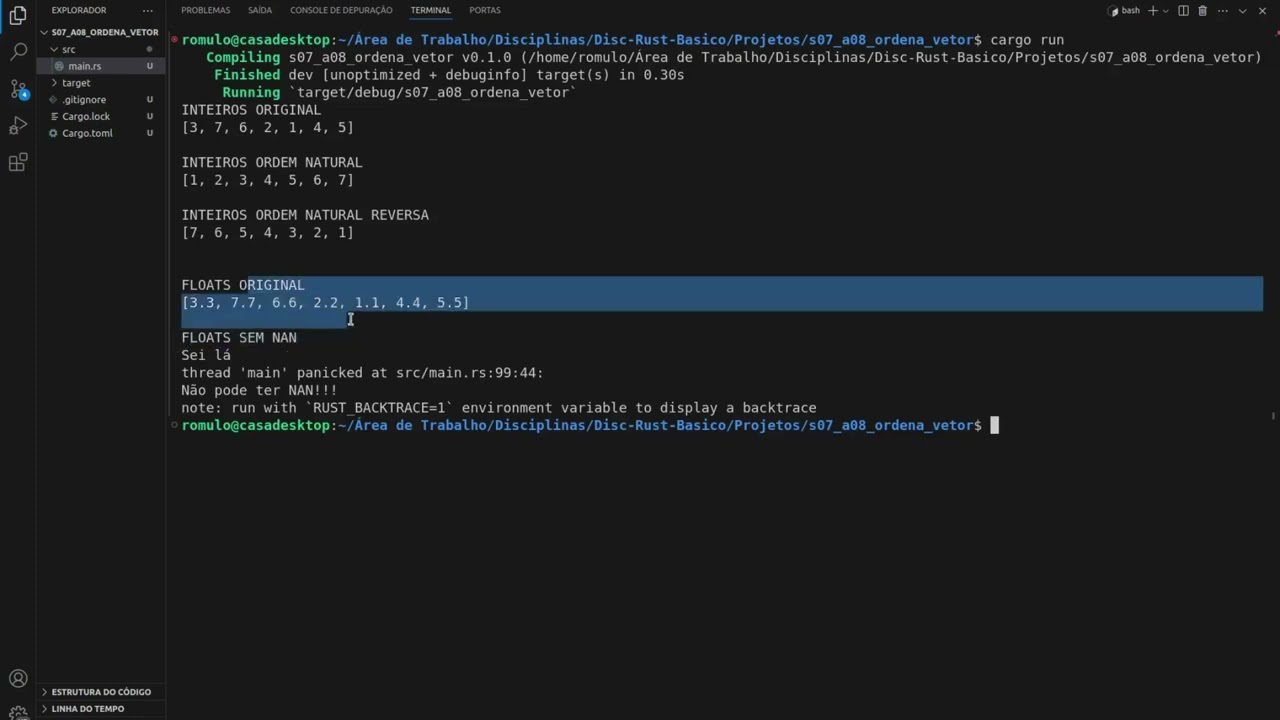Click the 'cargo run' command text
Image resolution: width=1280 pixels, height=720 pixels.
[x=1027, y=40]
